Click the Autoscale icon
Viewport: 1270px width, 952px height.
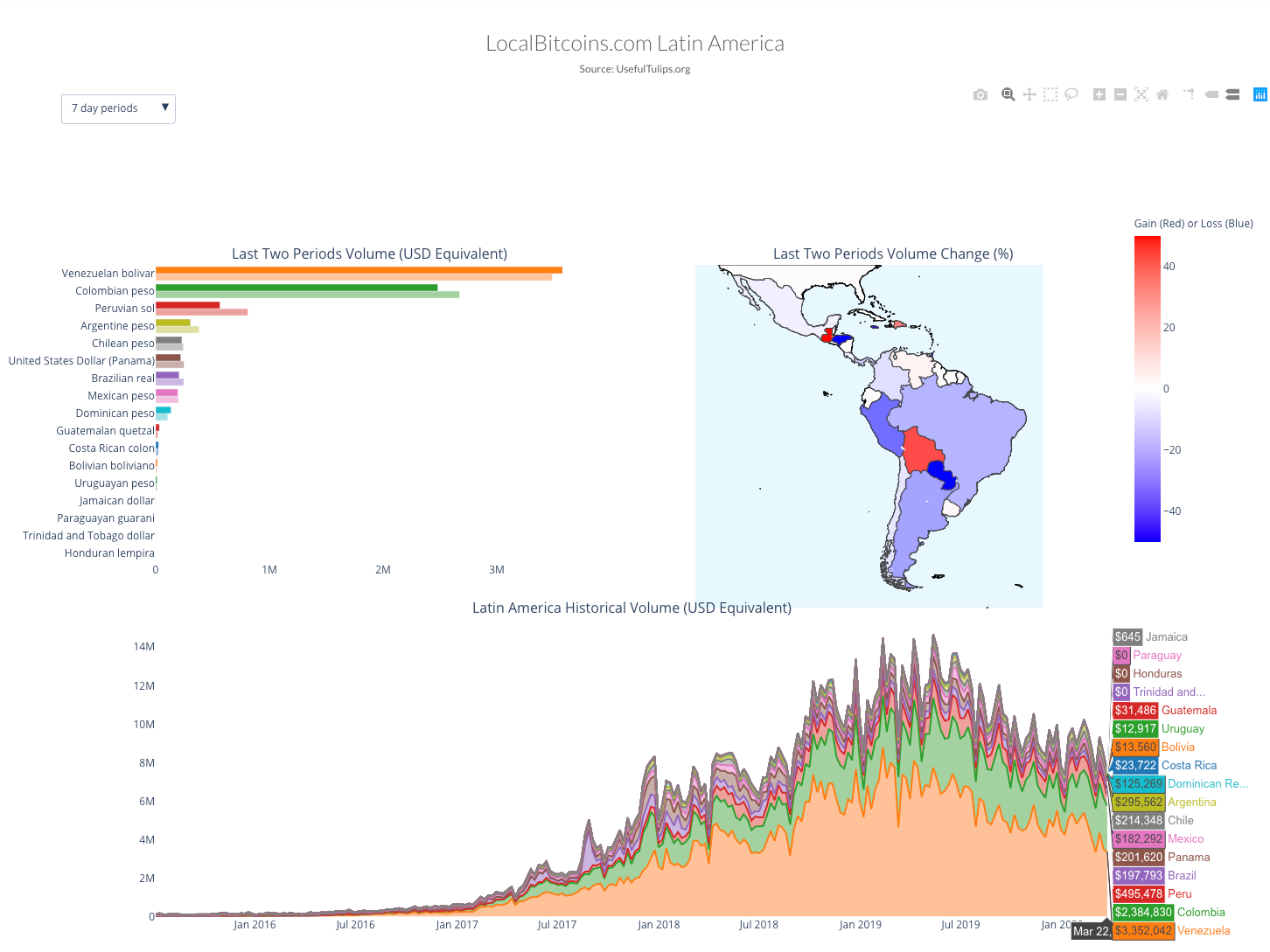point(1141,94)
